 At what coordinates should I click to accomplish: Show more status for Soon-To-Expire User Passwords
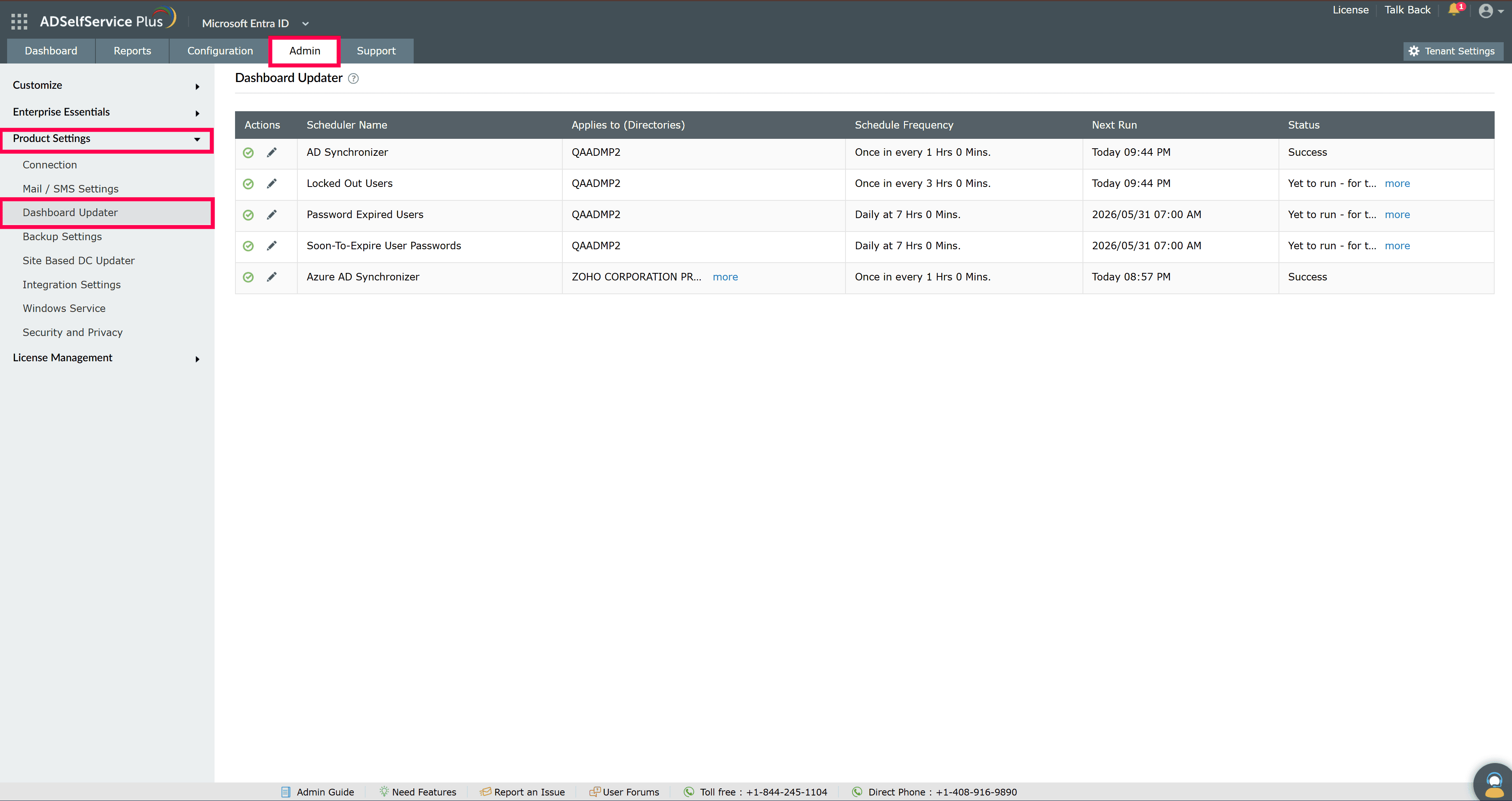1397,246
